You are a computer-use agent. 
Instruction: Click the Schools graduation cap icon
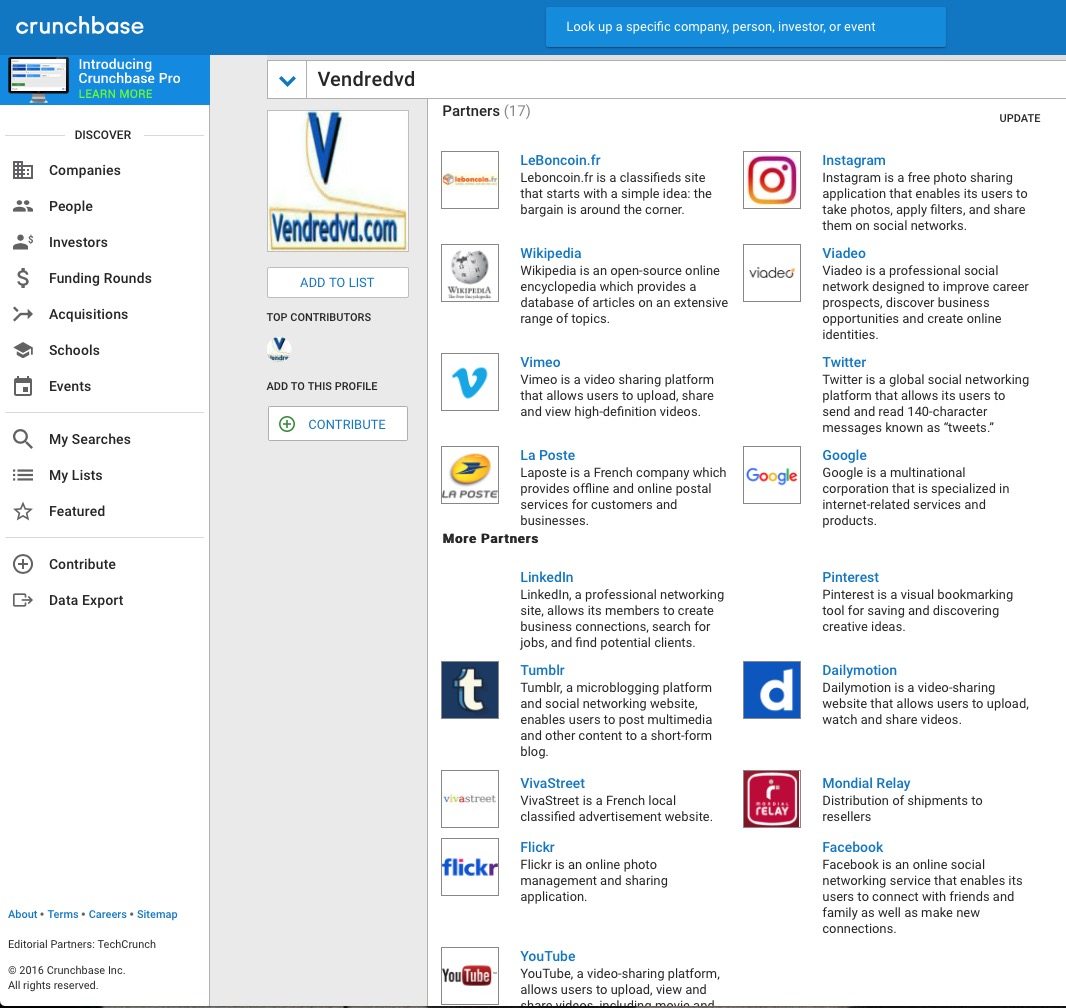tap(23, 350)
